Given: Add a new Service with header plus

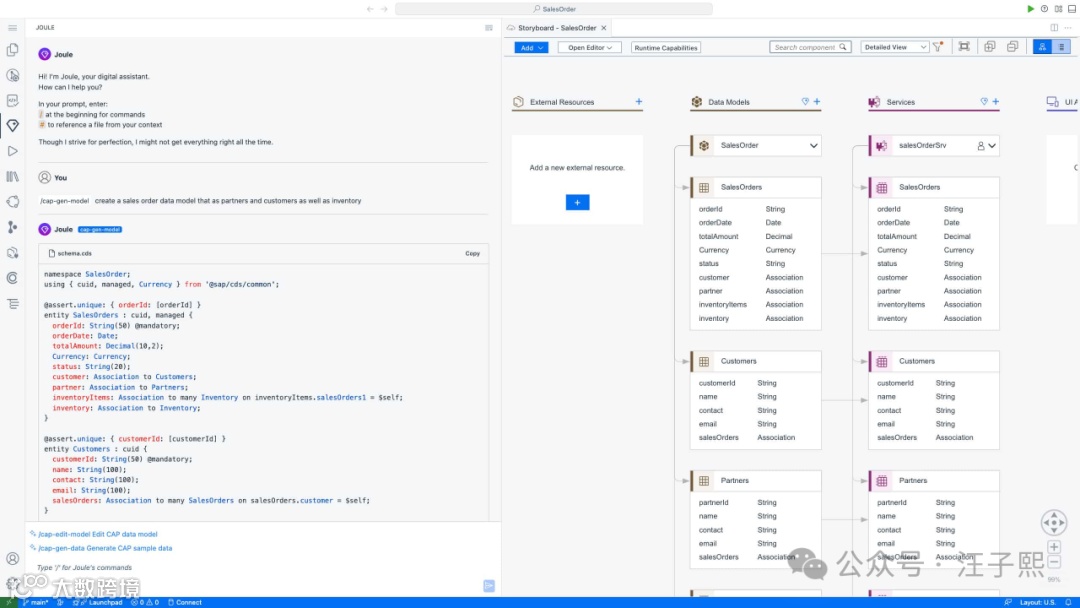Looking at the screenshot, I should (x=995, y=101).
